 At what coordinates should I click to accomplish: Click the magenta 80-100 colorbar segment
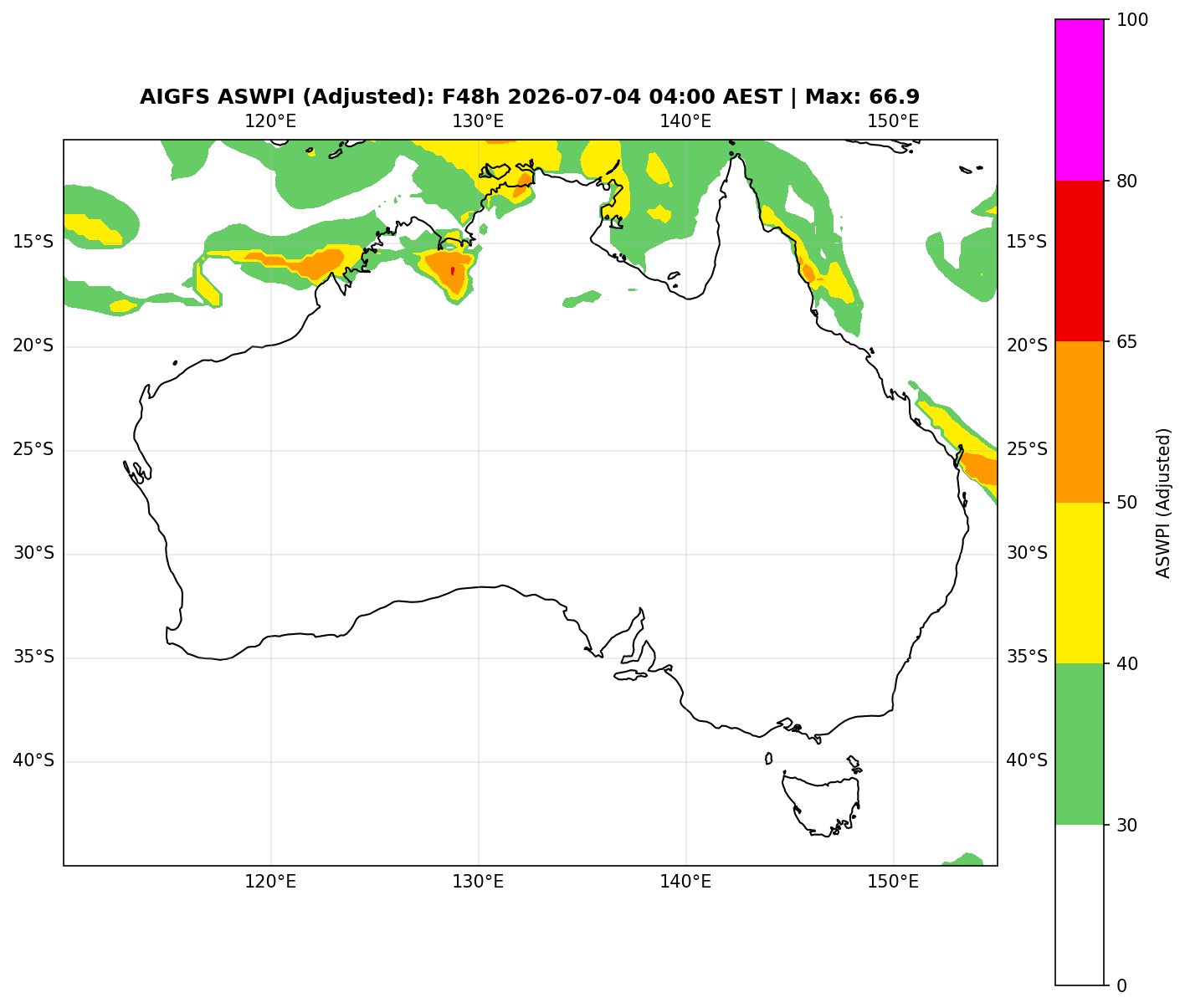point(1080,100)
